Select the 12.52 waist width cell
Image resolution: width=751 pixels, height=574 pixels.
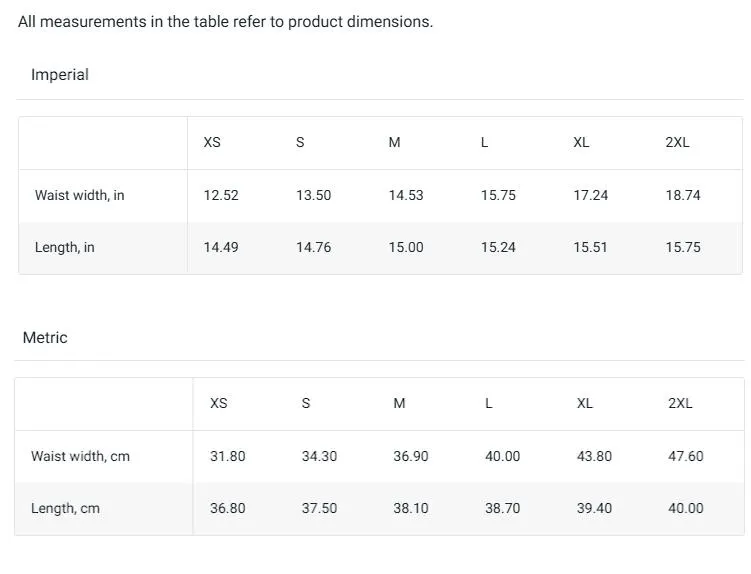click(x=221, y=195)
